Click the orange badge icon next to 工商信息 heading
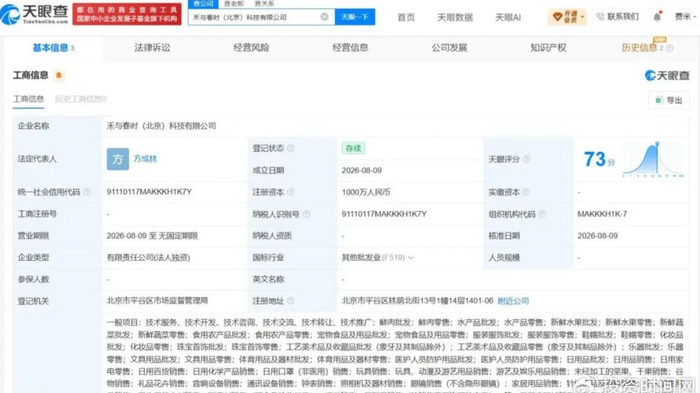Image resolution: width=700 pixels, height=393 pixels. pos(58,75)
